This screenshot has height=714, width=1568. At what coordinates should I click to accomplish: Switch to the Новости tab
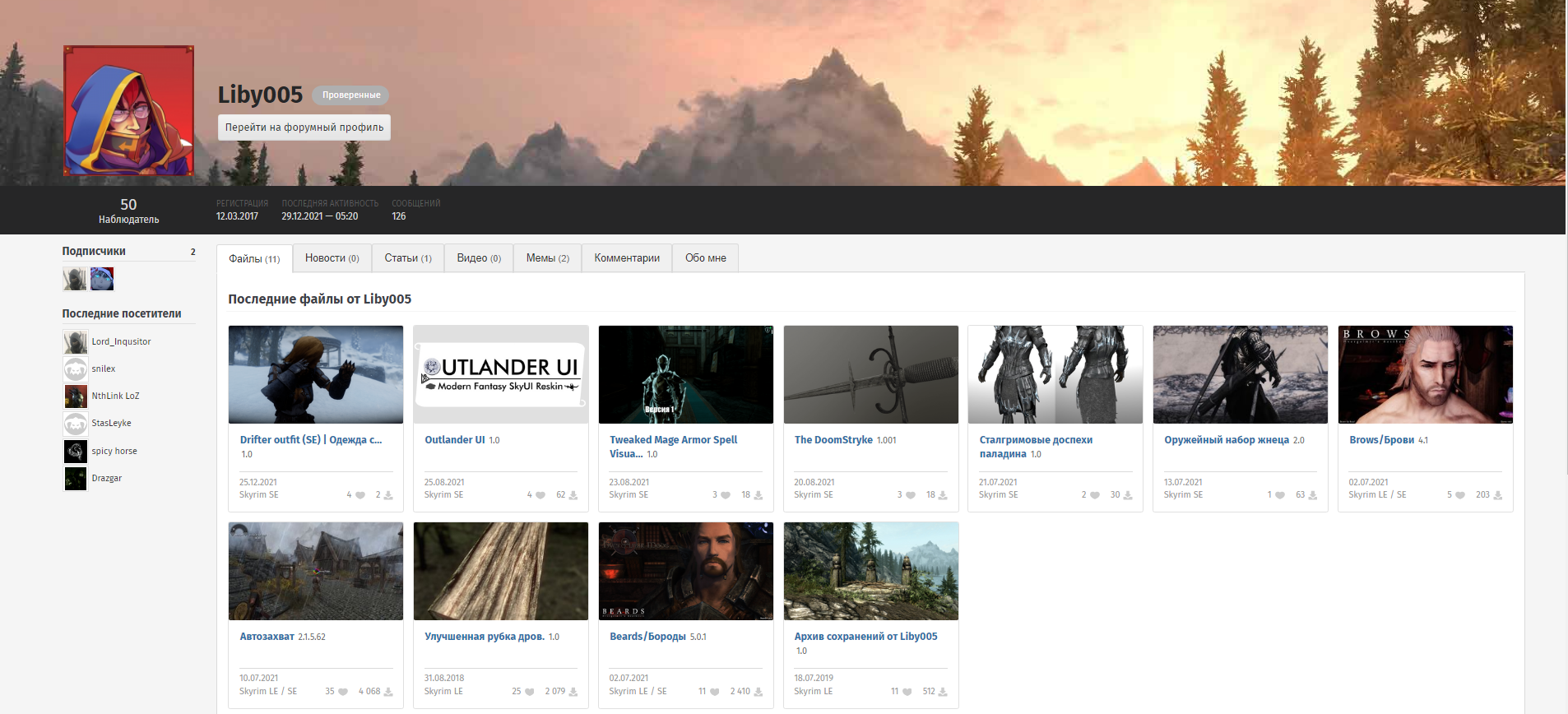[x=332, y=257]
